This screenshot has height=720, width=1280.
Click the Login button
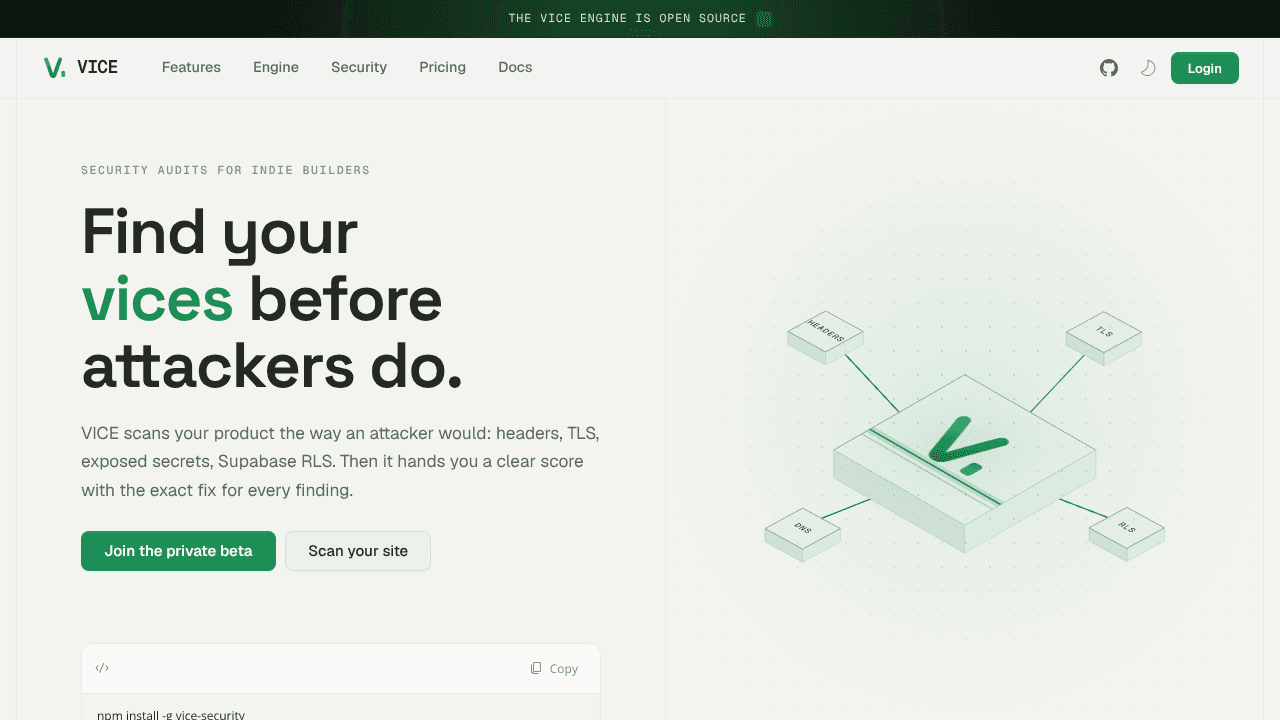pyautogui.click(x=1205, y=68)
